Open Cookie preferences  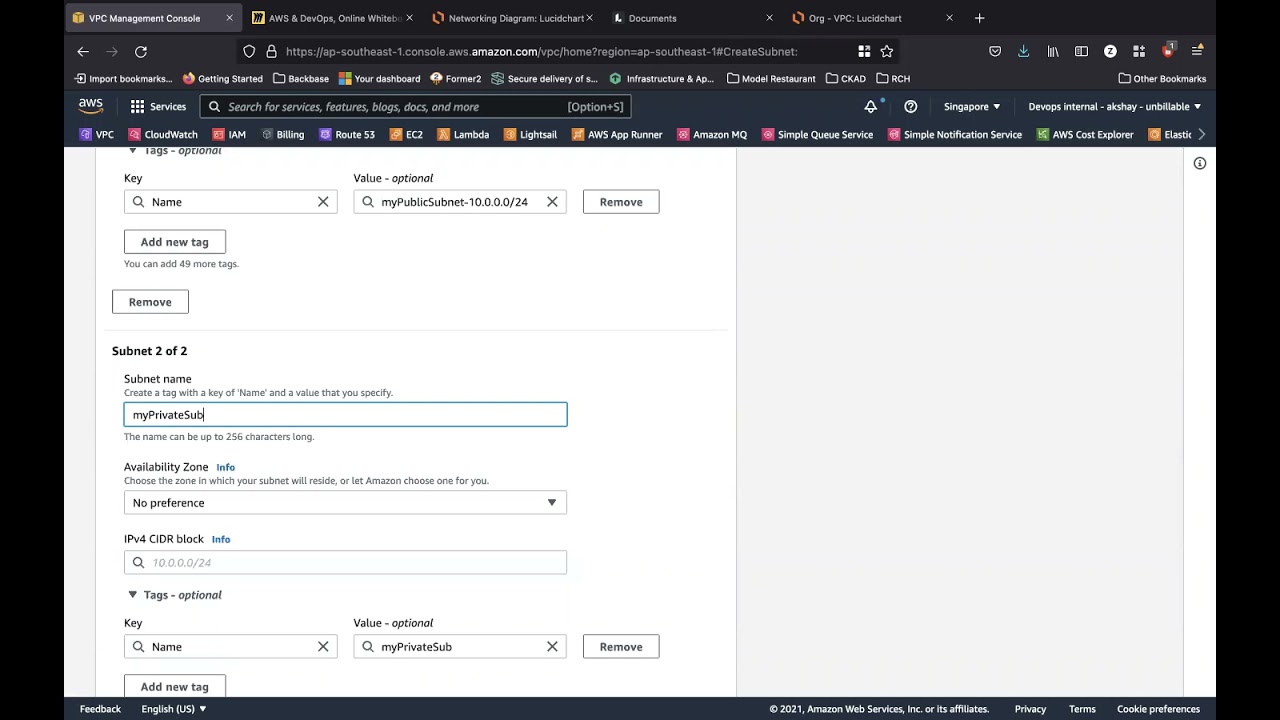click(1158, 709)
